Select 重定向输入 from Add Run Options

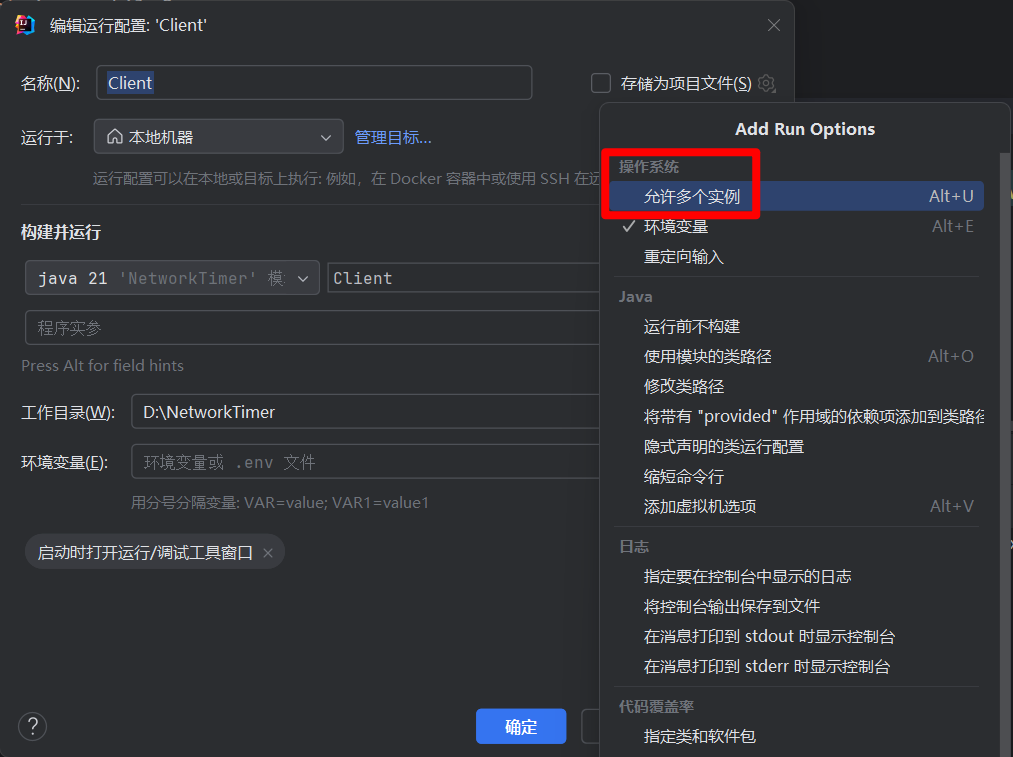tap(684, 257)
